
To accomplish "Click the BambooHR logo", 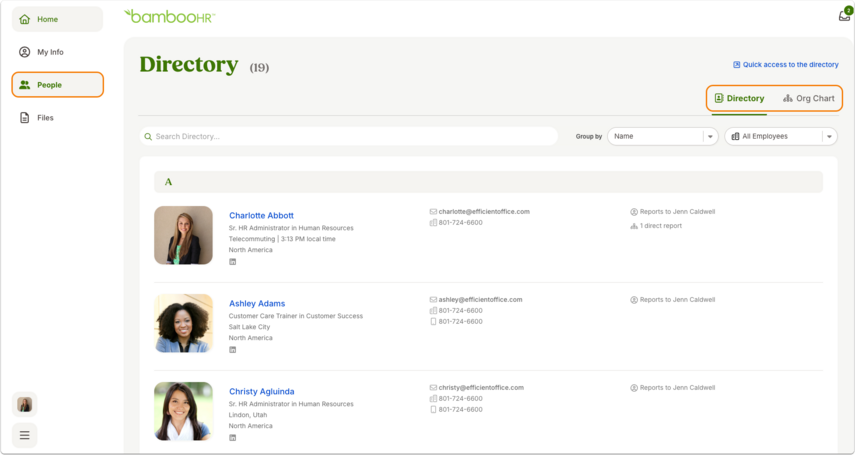I will point(170,16).
